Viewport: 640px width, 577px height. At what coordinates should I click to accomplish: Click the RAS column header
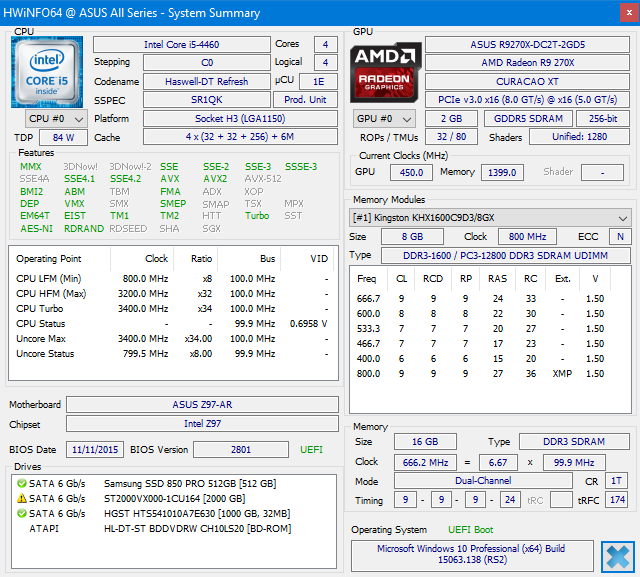click(498, 279)
